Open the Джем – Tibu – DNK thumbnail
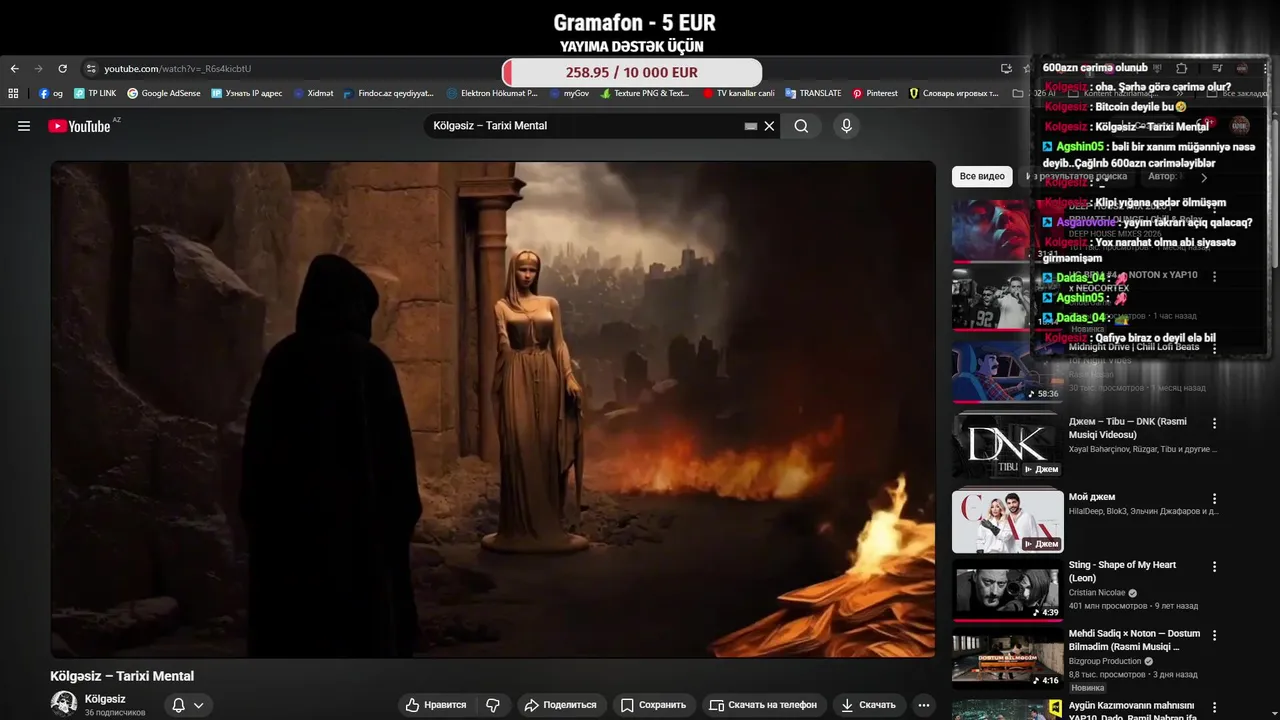The image size is (1280, 720). [x=1007, y=446]
